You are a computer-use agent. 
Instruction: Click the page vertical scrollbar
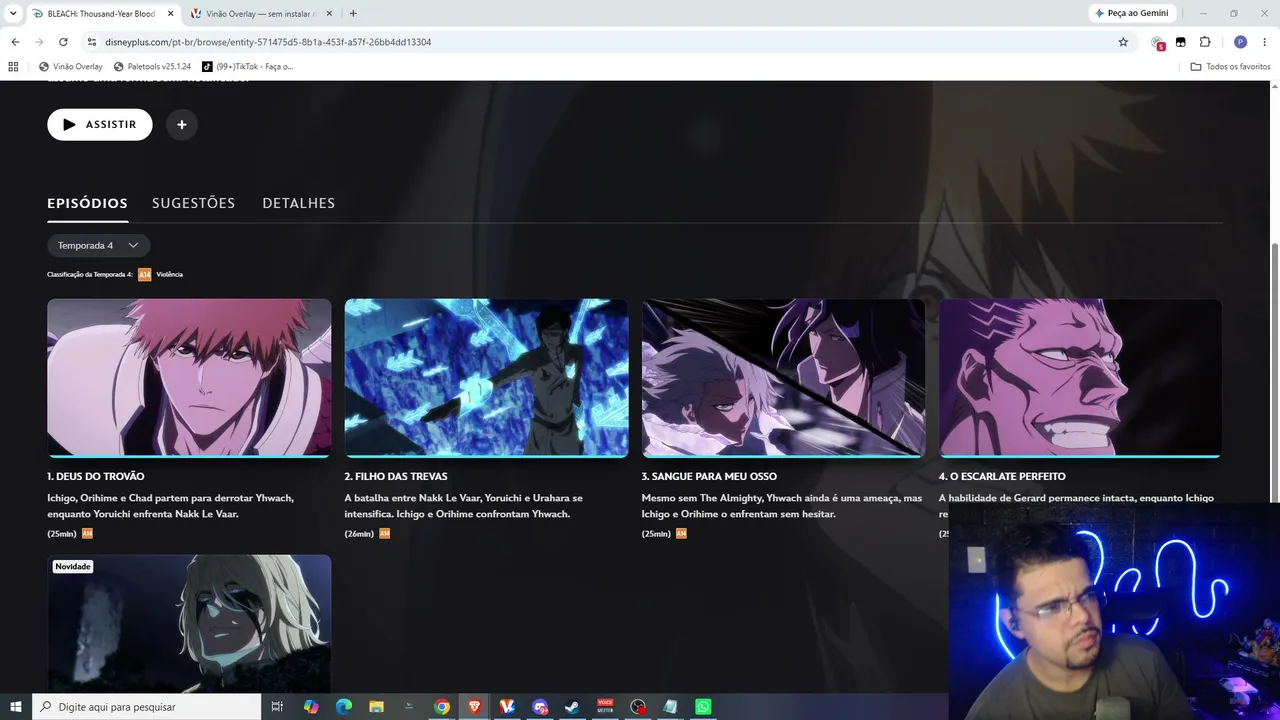pos(1275,371)
